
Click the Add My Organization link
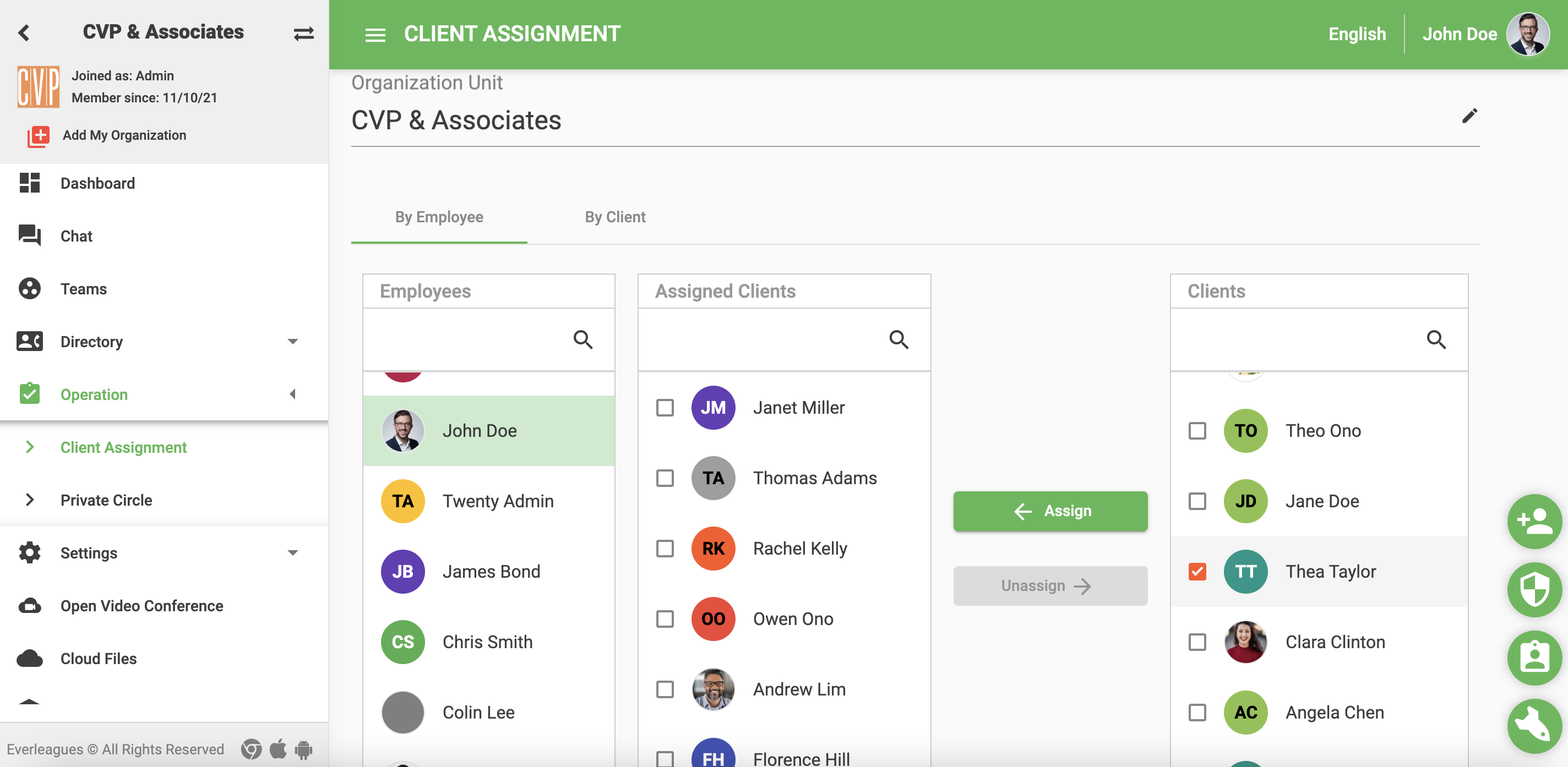(124, 135)
